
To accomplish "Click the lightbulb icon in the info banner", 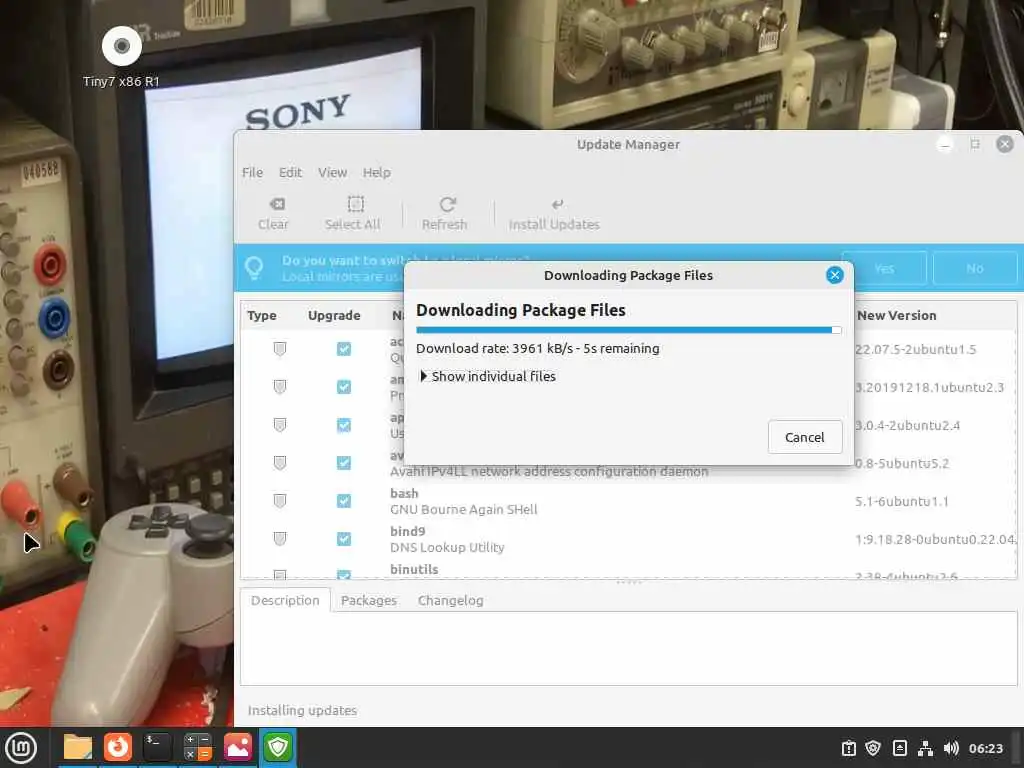I will [x=254, y=267].
